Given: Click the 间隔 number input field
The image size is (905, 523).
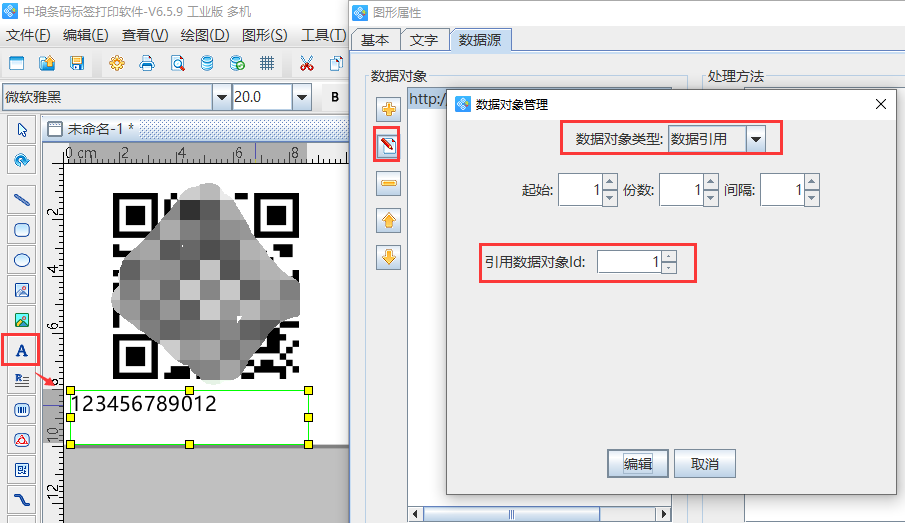Looking at the screenshot, I should (783, 190).
